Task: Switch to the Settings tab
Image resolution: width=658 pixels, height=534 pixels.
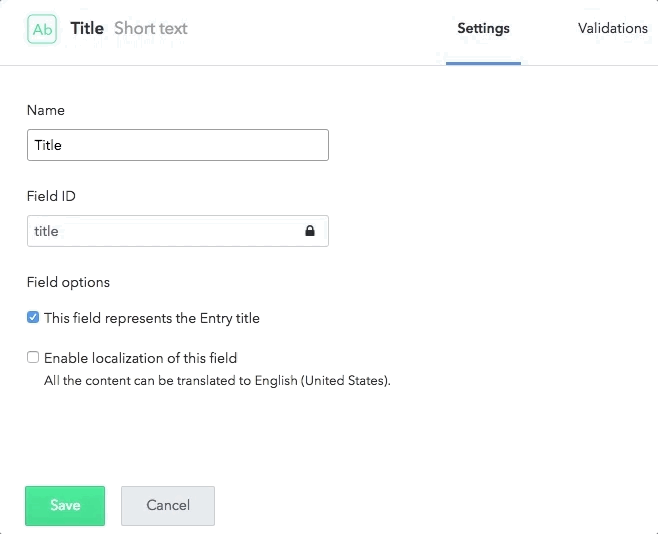Action: [483, 28]
